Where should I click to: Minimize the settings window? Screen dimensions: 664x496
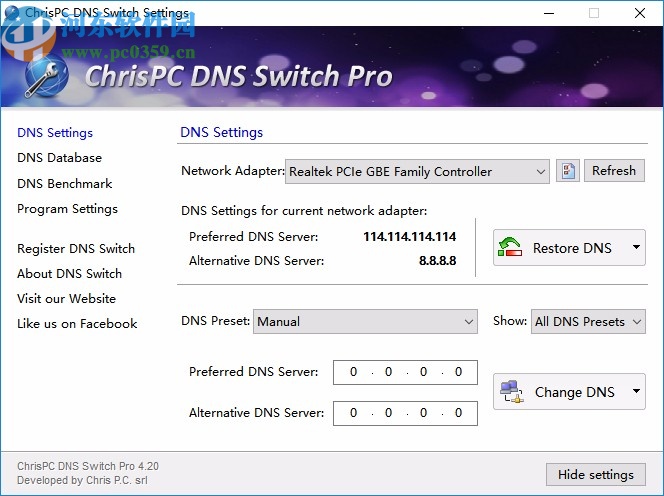coord(549,13)
